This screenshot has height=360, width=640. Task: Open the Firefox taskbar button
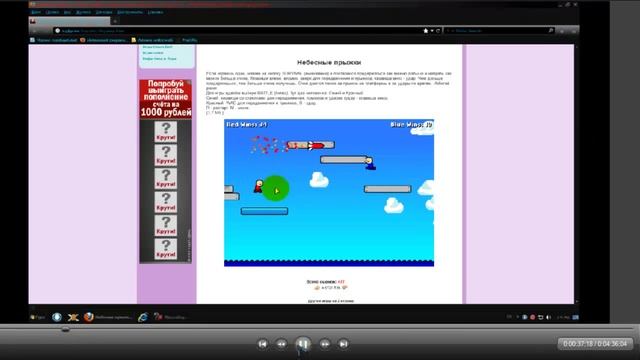click(x=109, y=317)
